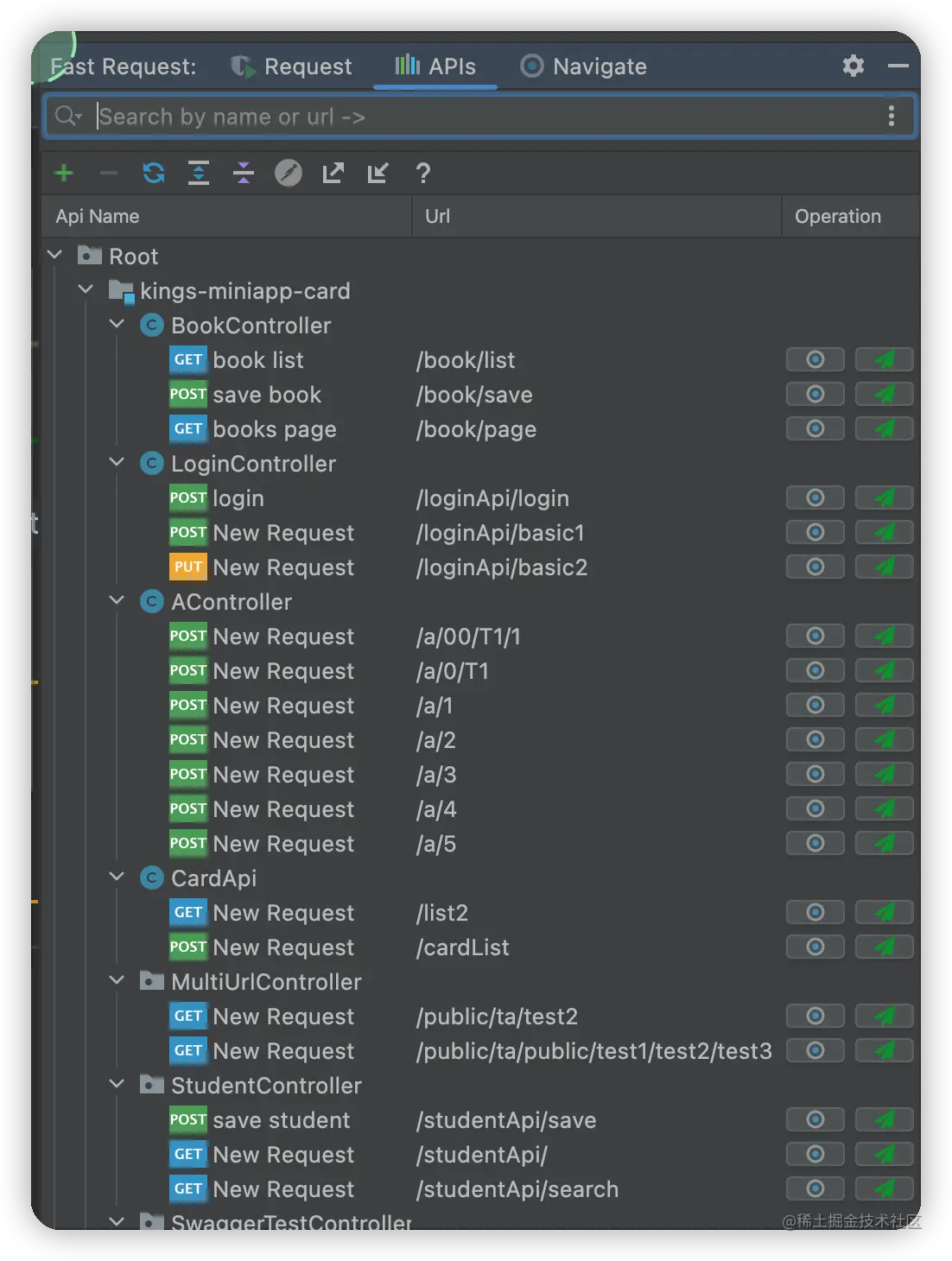Send the /a/00/T1/1 request
This screenshot has width=952, height=1261.
pos(884,636)
